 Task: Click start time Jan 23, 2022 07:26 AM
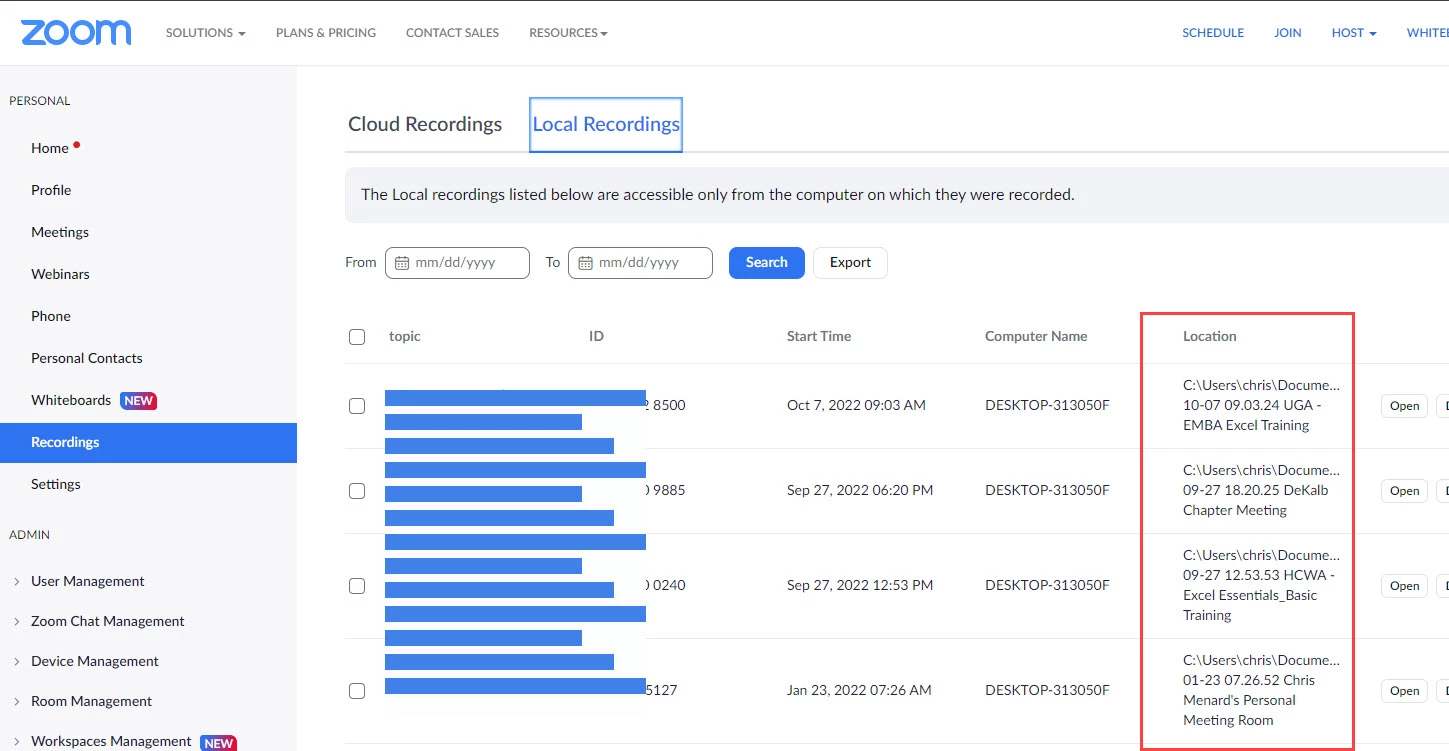tap(859, 691)
